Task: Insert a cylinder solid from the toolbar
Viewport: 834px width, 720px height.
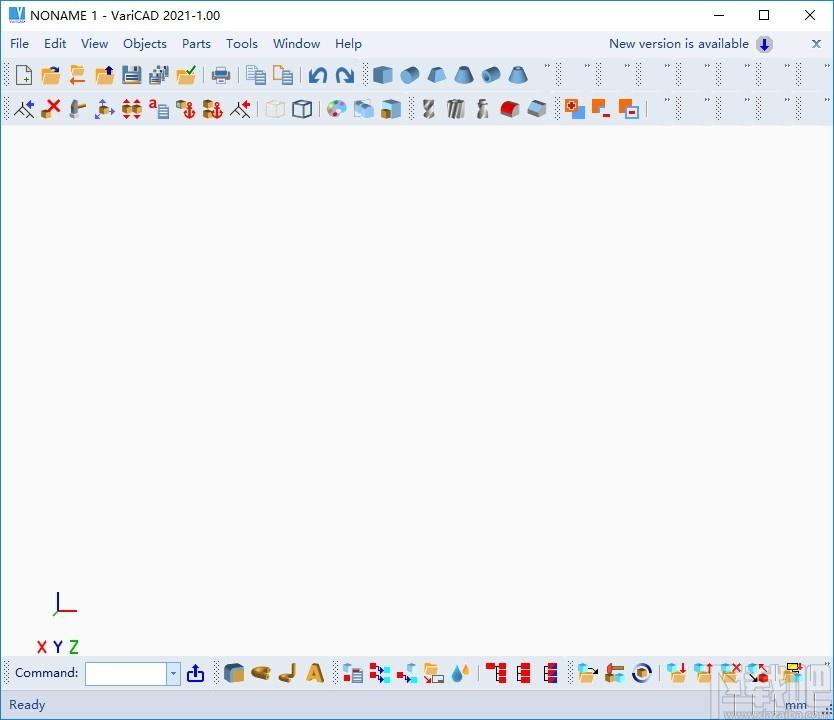Action: (410, 75)
